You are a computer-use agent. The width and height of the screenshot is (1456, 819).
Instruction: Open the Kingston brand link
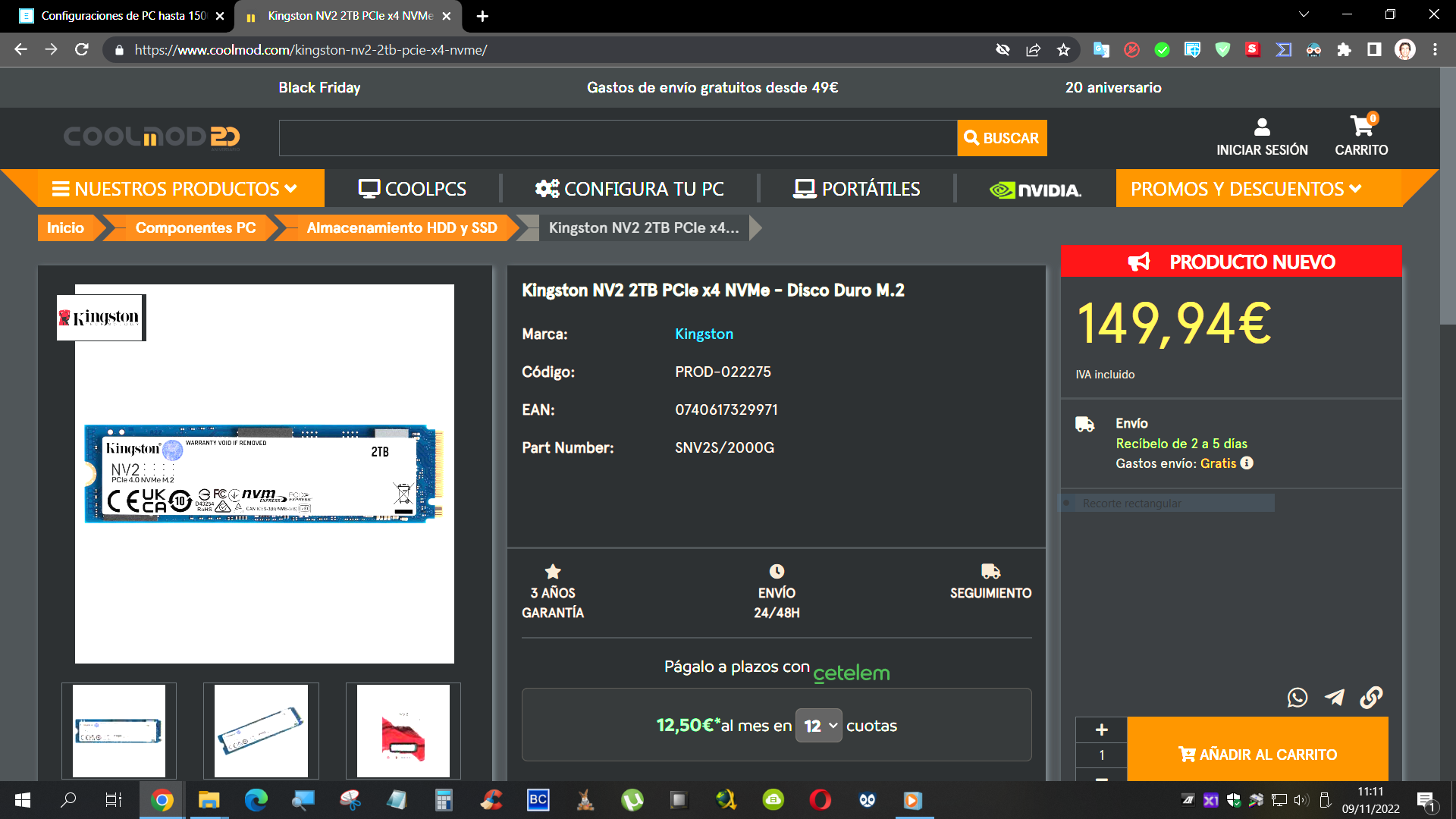pyautogui.click(x=704, y=334)
